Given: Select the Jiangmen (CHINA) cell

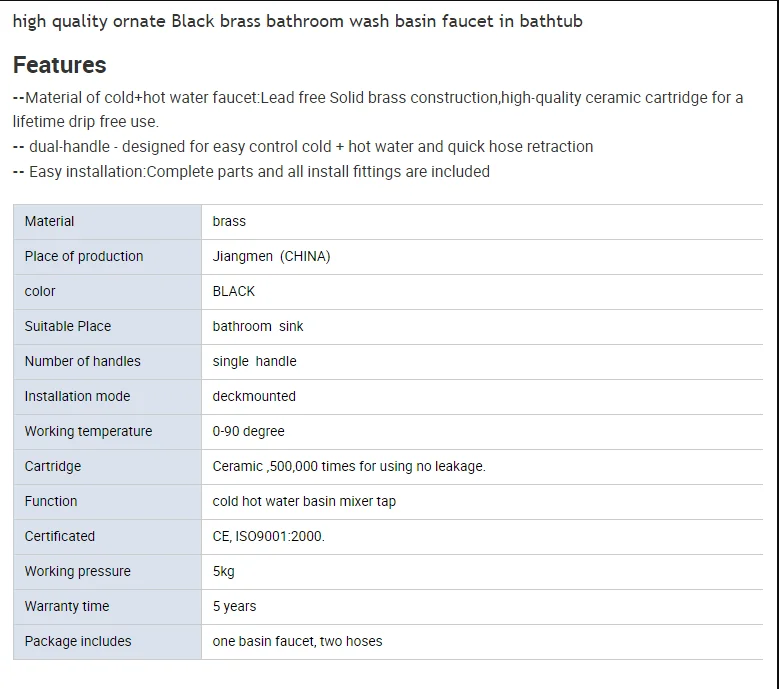Looking at the screenshot, I should 271,256.
